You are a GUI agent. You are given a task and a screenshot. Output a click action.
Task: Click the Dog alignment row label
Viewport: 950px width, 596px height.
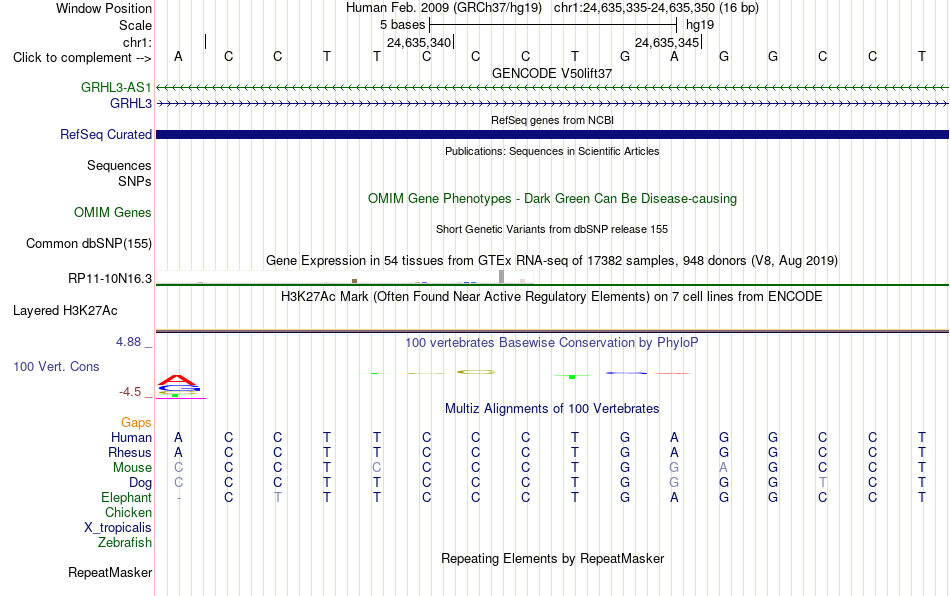click(x=141, y=483)
